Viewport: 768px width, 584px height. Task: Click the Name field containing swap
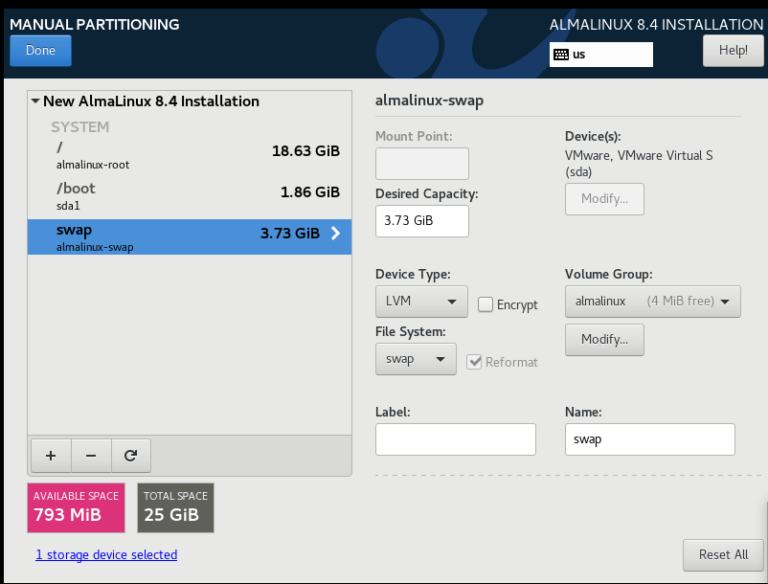click(650, 439)
